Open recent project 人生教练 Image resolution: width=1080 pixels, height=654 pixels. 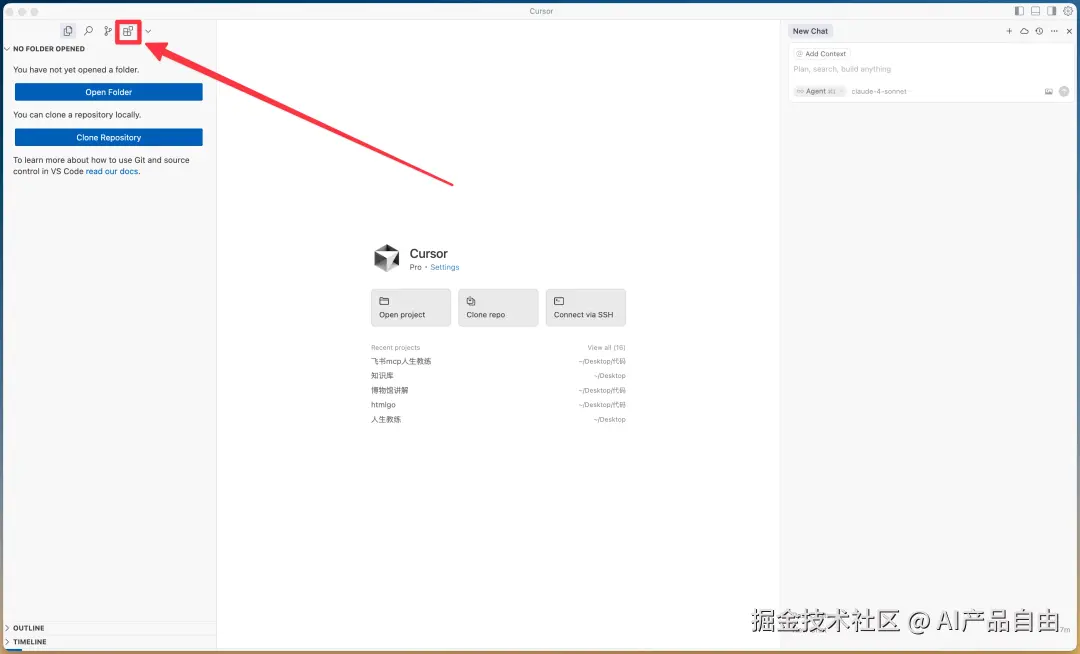[498, 419]
